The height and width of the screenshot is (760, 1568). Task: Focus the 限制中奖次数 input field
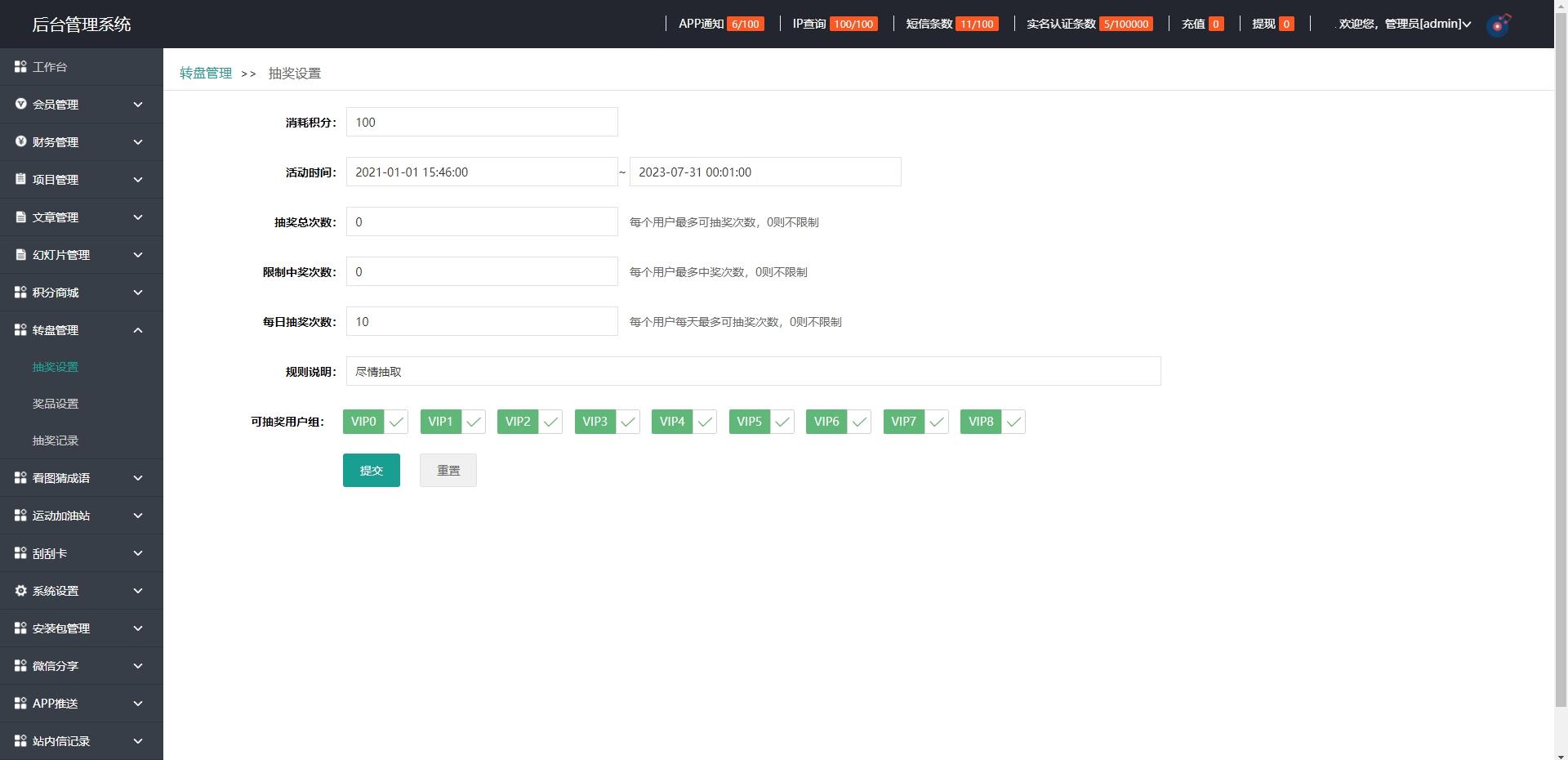[x=482, y=271]
